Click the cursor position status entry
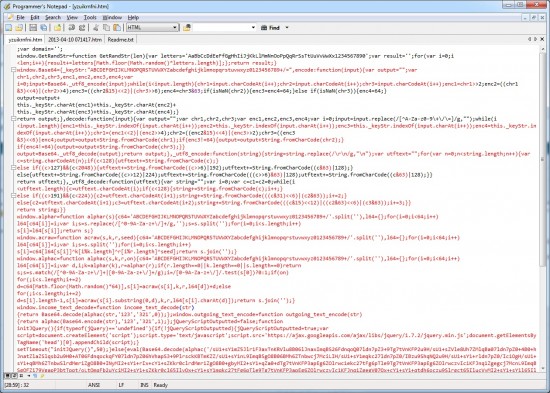Image resolution: width=550 pixels, height=393 pixels. tap(17, 385)
